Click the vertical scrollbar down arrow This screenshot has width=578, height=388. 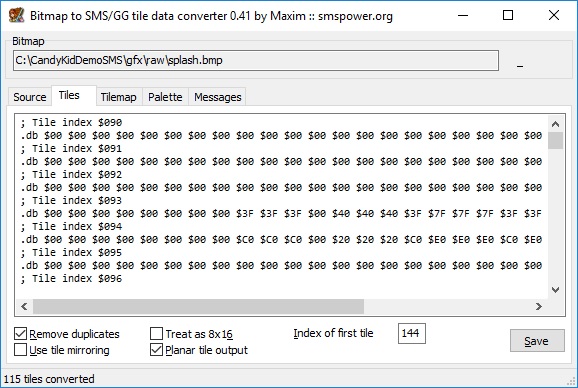pyautogui.click(x=556, y=290)
